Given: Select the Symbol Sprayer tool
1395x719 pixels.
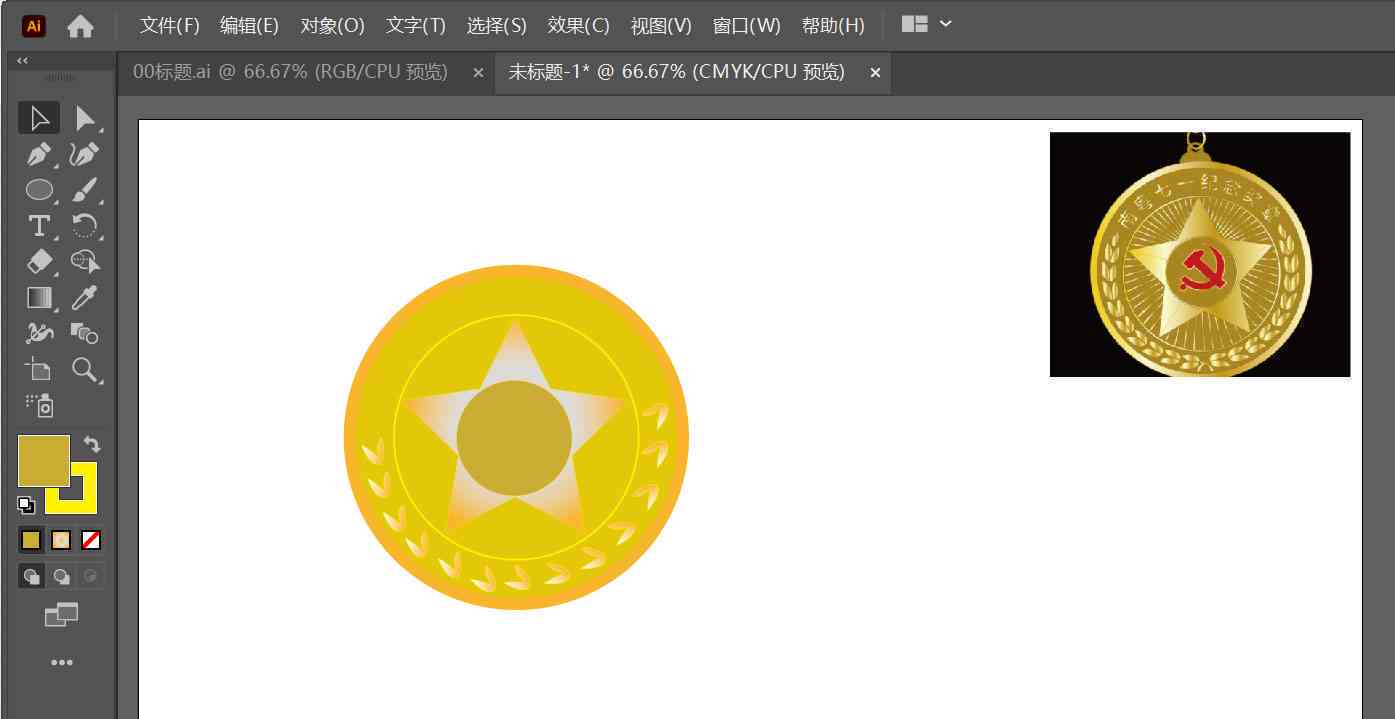Looking at the screenshot, I should [x=39, y=404].
